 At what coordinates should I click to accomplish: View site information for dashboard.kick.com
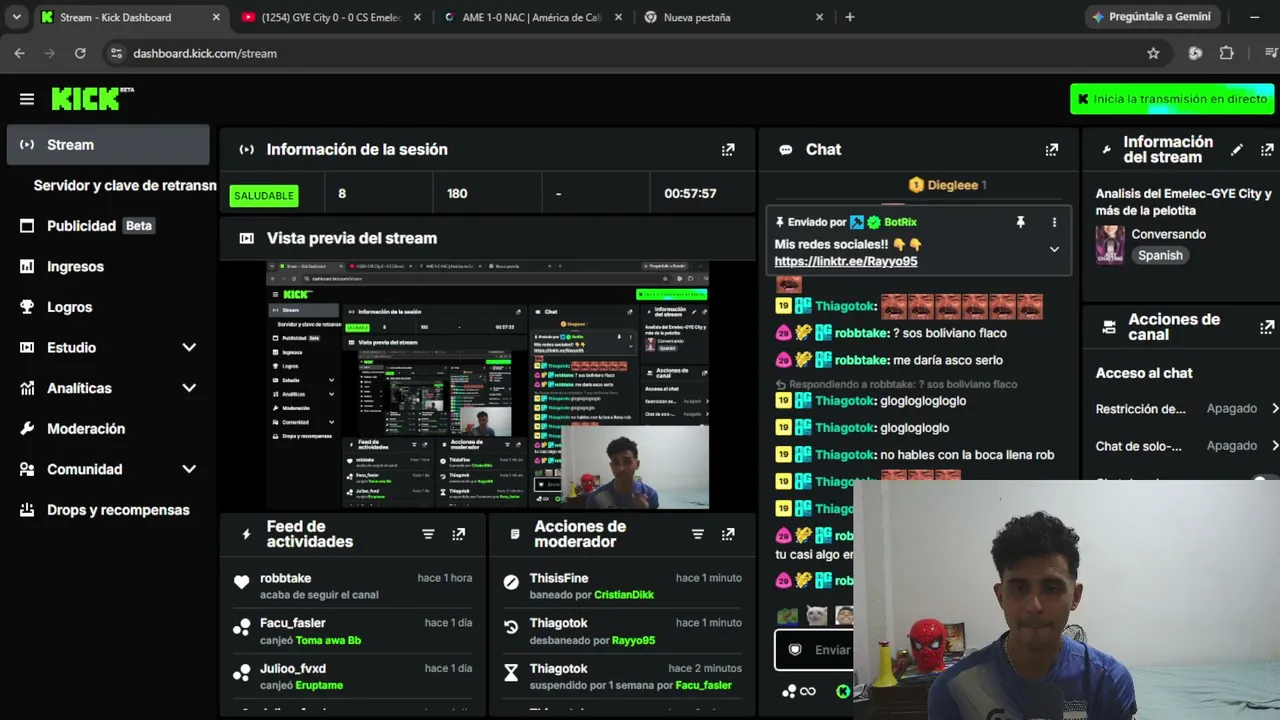tap(116, 53)
